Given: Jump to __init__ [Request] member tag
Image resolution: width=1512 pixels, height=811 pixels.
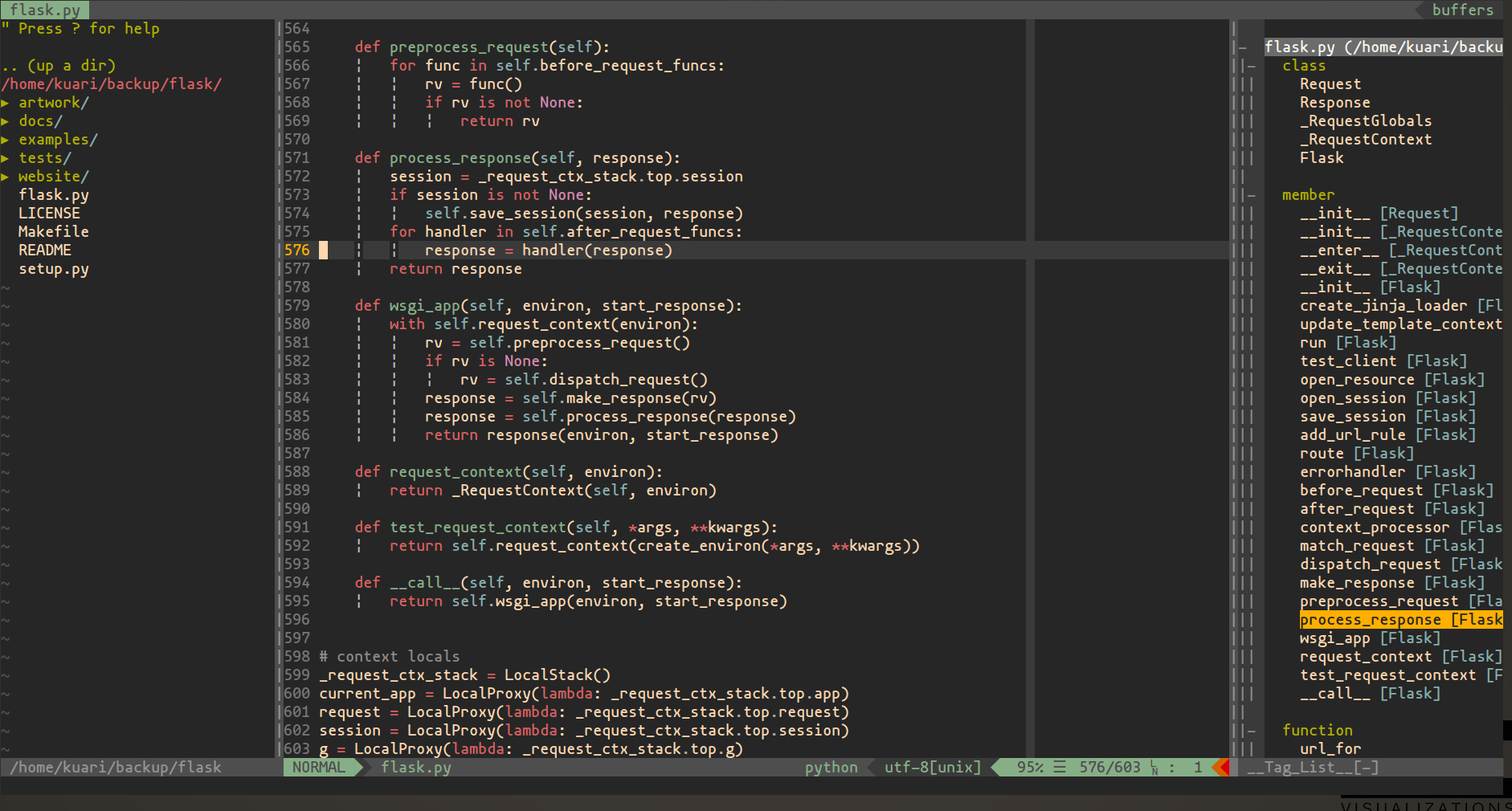Looking at the screenshot, I should pos(1379,214).
